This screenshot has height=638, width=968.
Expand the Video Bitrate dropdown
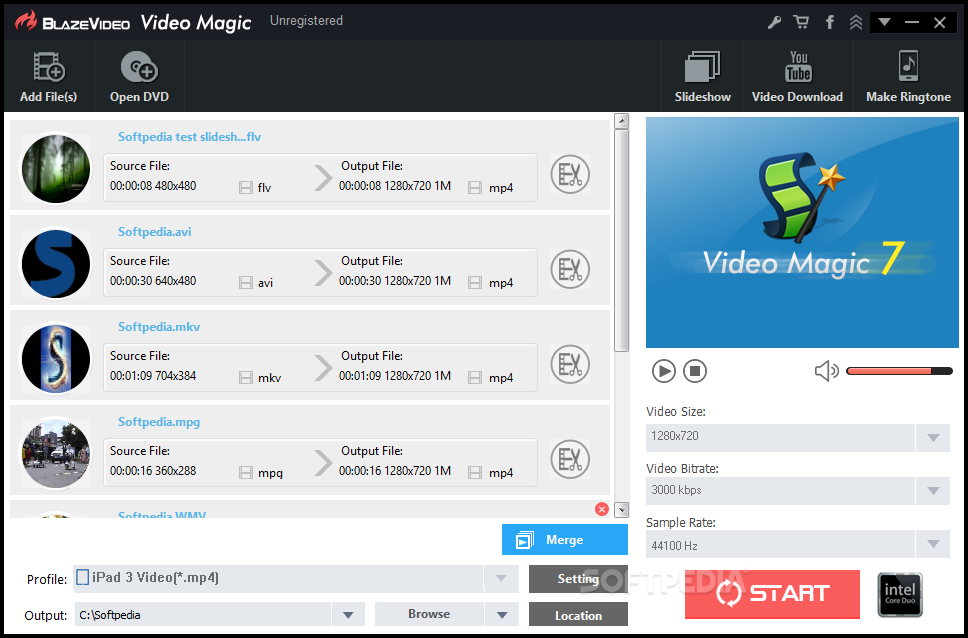[x=933, y=491]
